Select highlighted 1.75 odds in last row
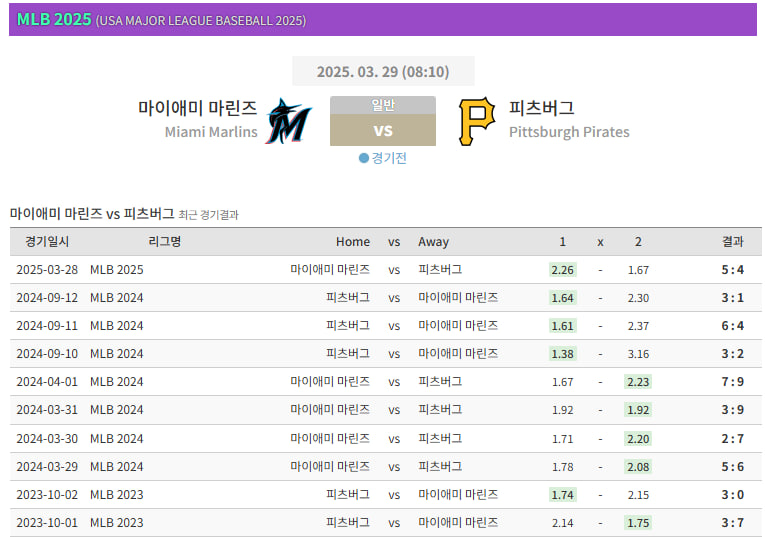Image resolution: width=765 pixels, height=537 pixels. [638, 523]
